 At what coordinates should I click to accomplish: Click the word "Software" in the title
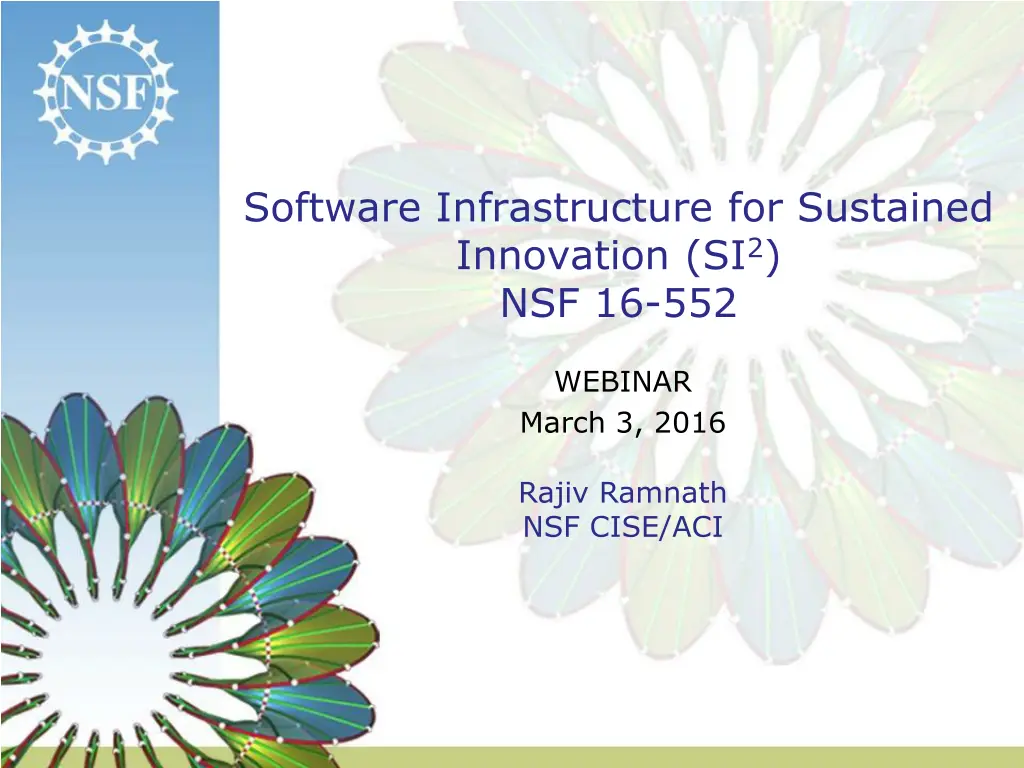coord(334,208)
